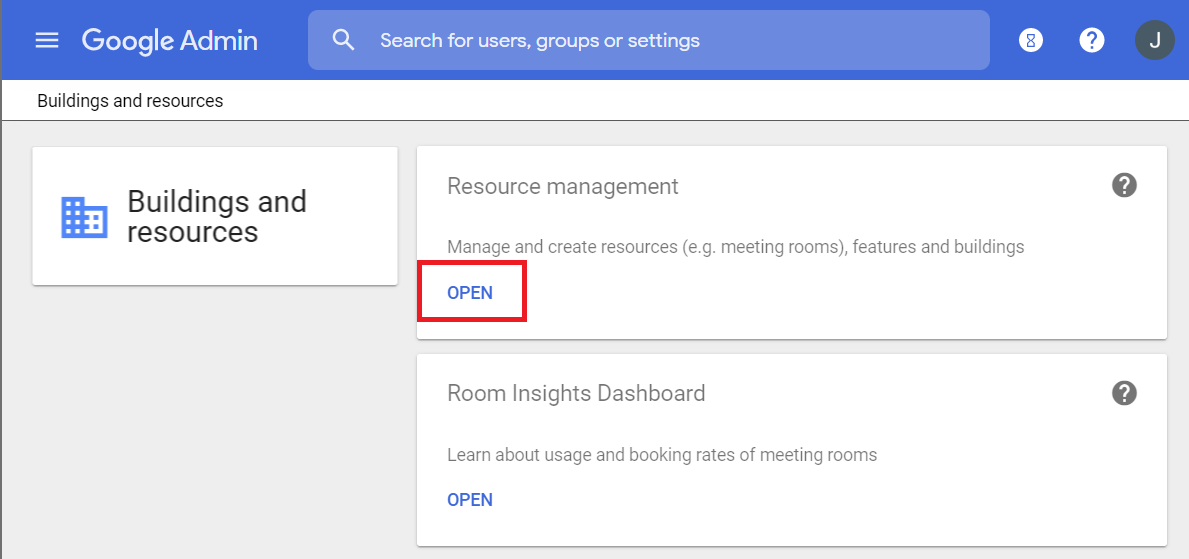Click the word Admin in the header
1189x559 pixels.
[219, 41]
